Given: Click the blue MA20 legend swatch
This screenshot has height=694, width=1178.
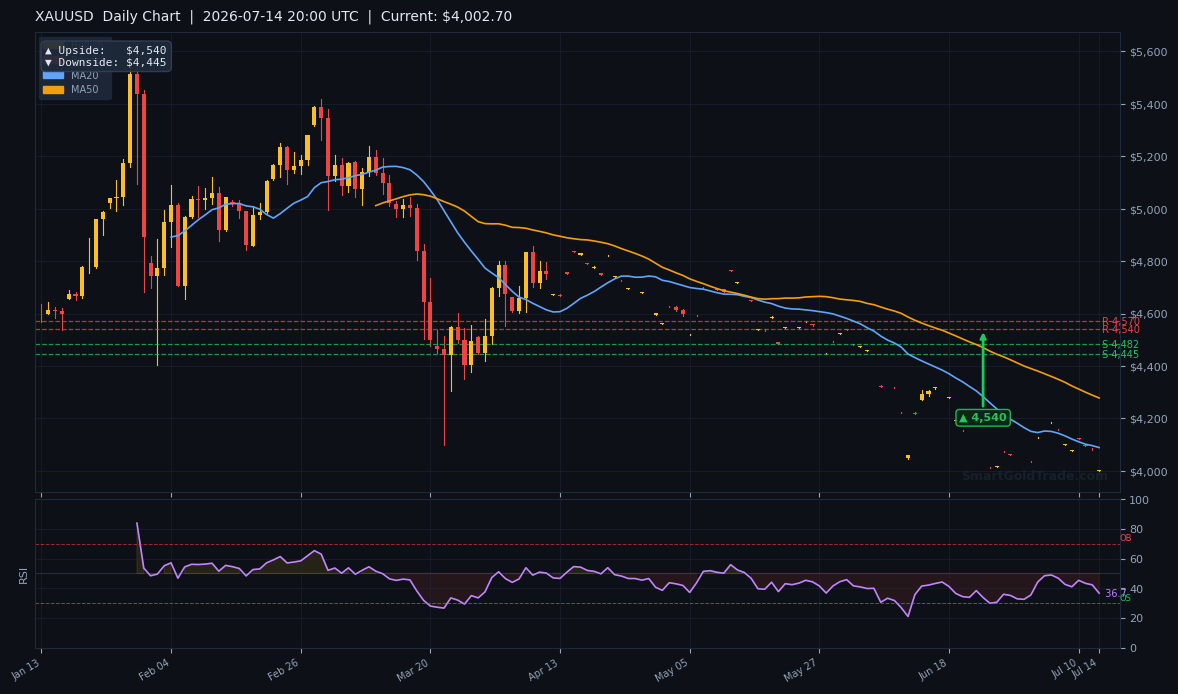Looking at the screenshot, I should tap(53, 76).
